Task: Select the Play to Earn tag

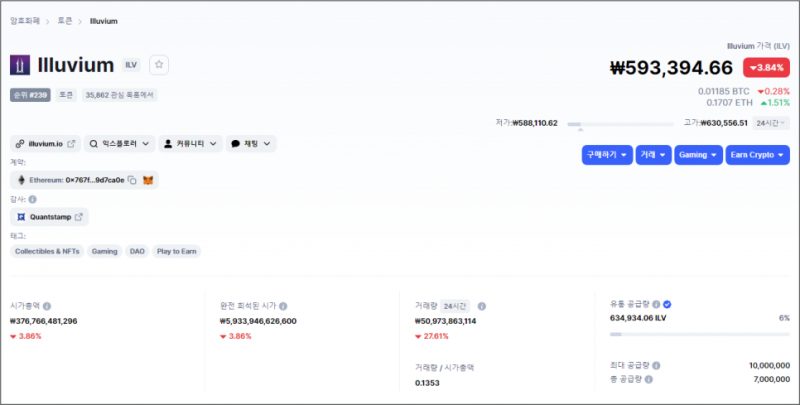Action: (177, 252)
